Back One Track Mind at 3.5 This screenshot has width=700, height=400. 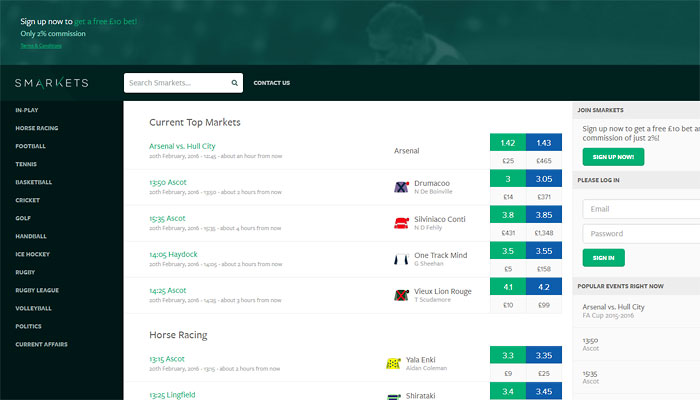pos(508,251)
